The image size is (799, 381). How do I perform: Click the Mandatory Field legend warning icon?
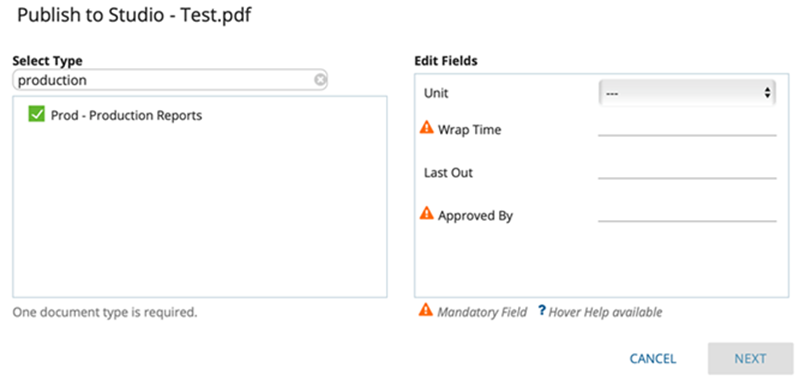click(426, 310)
